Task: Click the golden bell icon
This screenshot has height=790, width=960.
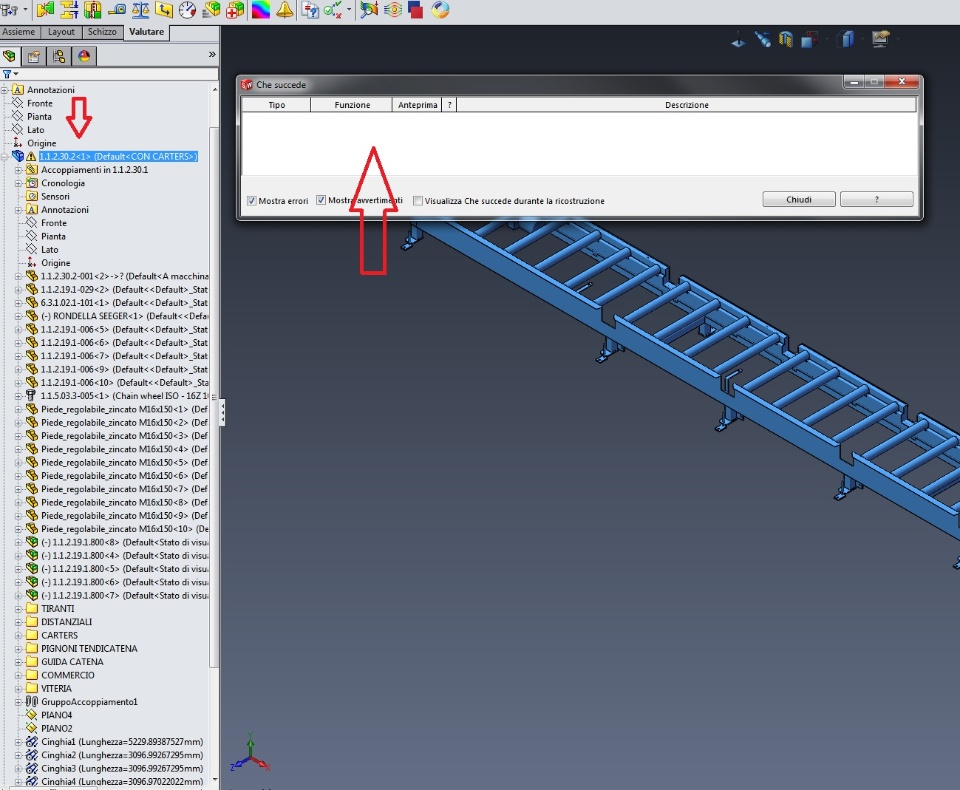Action: tap(284, 9)
